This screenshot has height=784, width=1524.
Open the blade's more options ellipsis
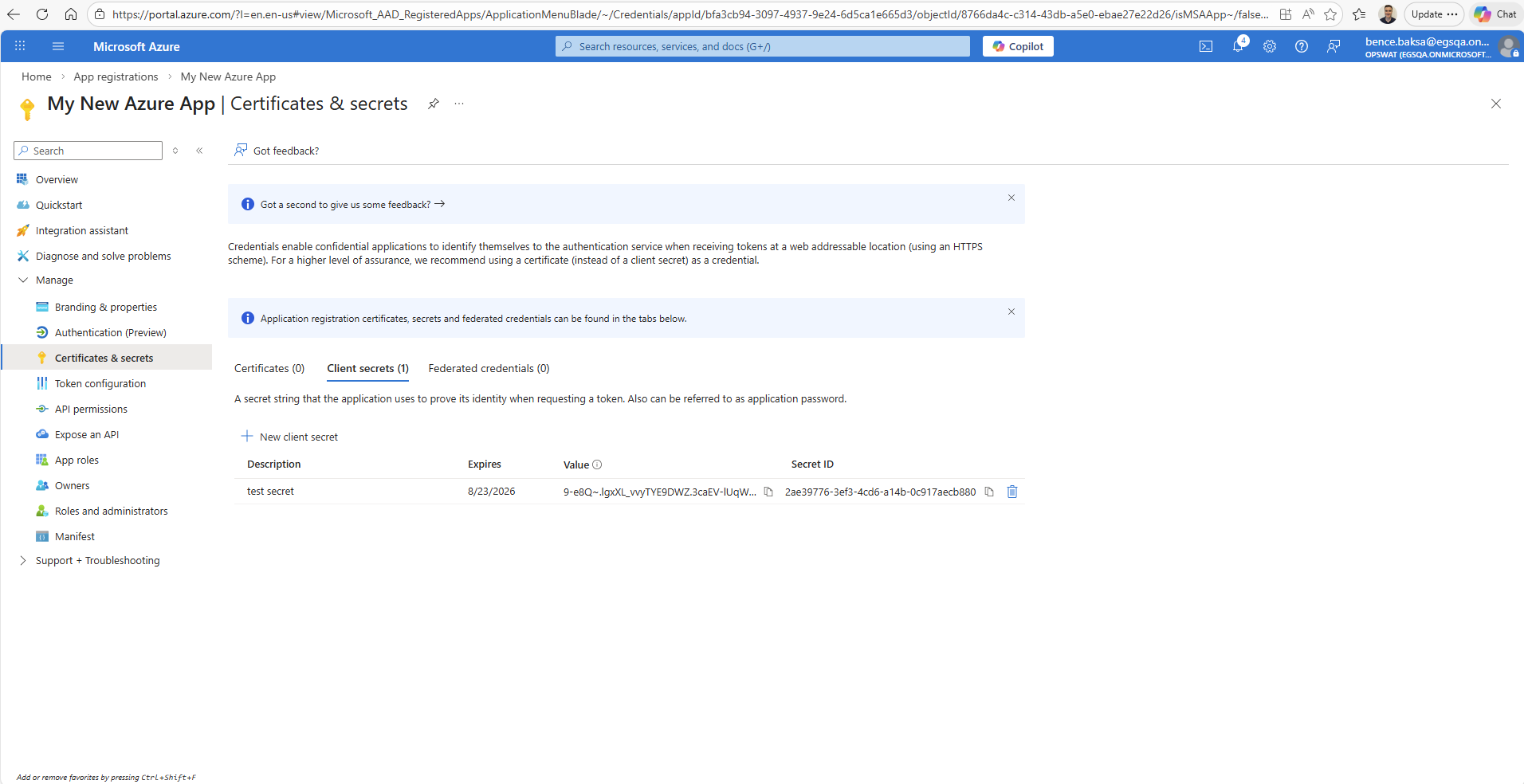459,104
